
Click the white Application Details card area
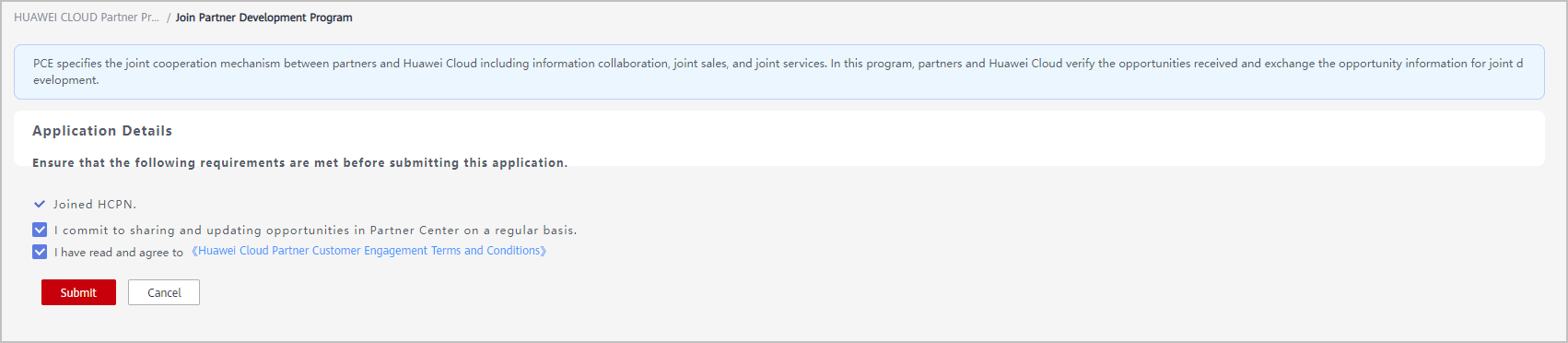[779, 138]
